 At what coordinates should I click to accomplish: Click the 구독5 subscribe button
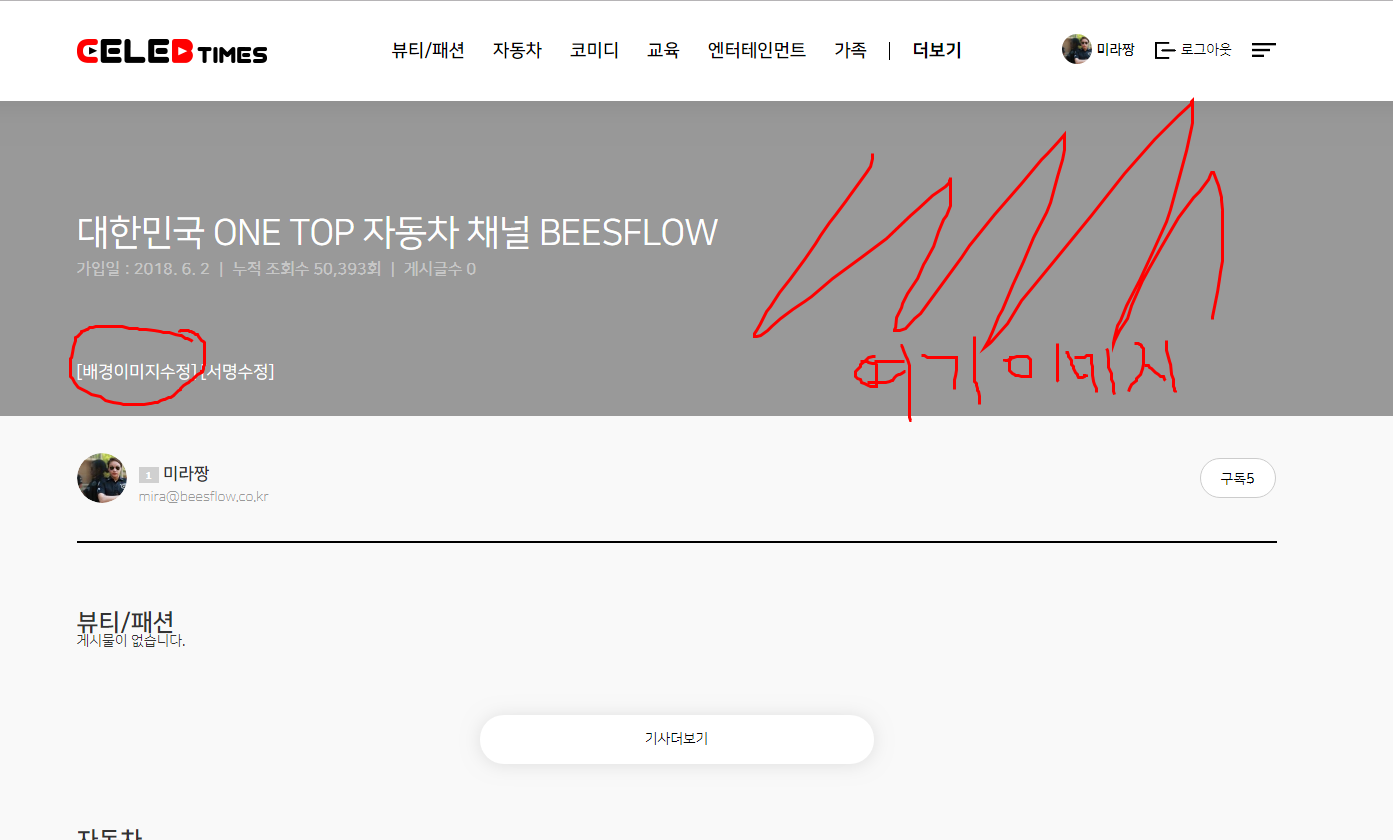pyautogui.click(x=1238, y=478)
